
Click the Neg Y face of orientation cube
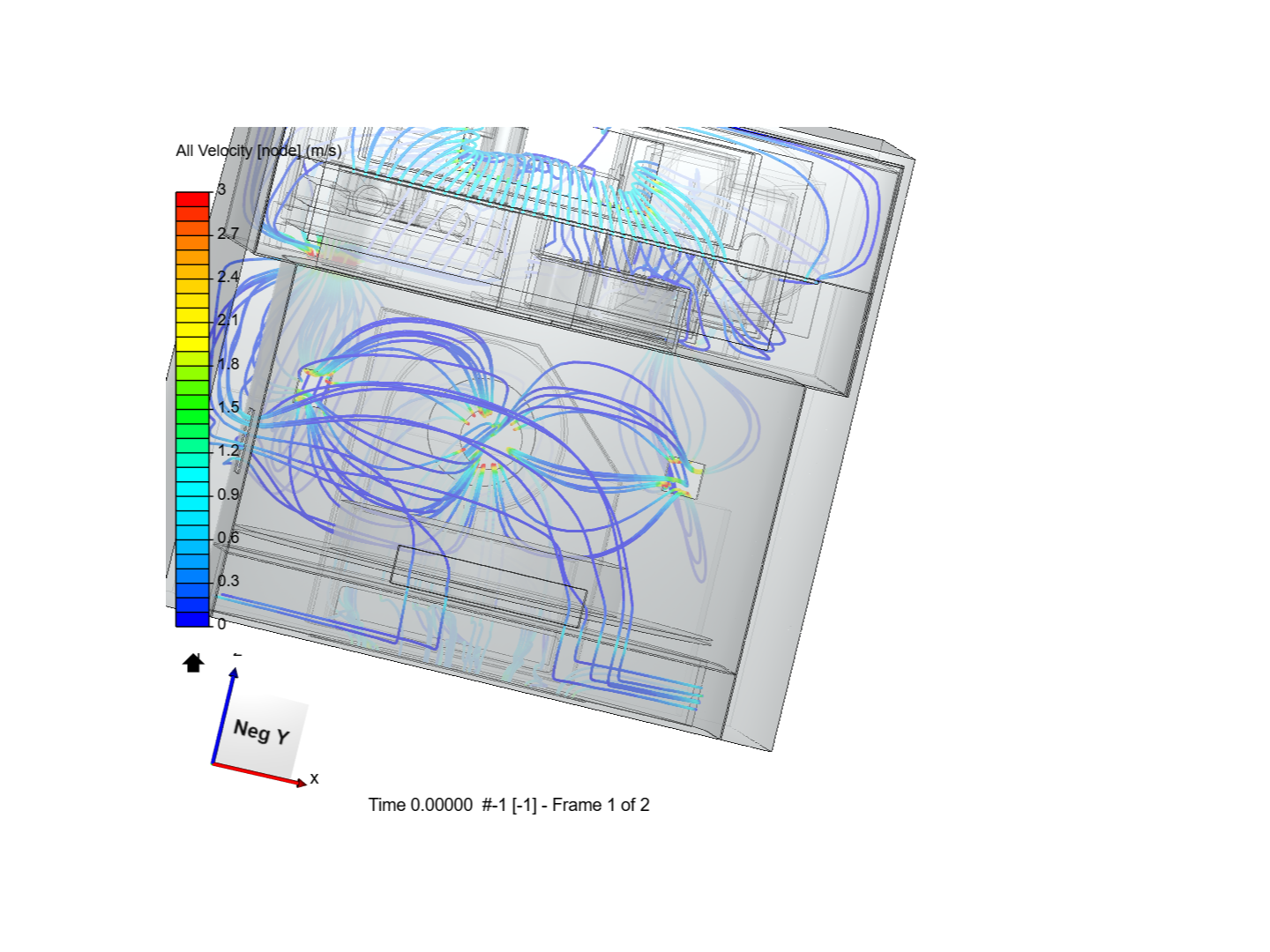point(263,733)
